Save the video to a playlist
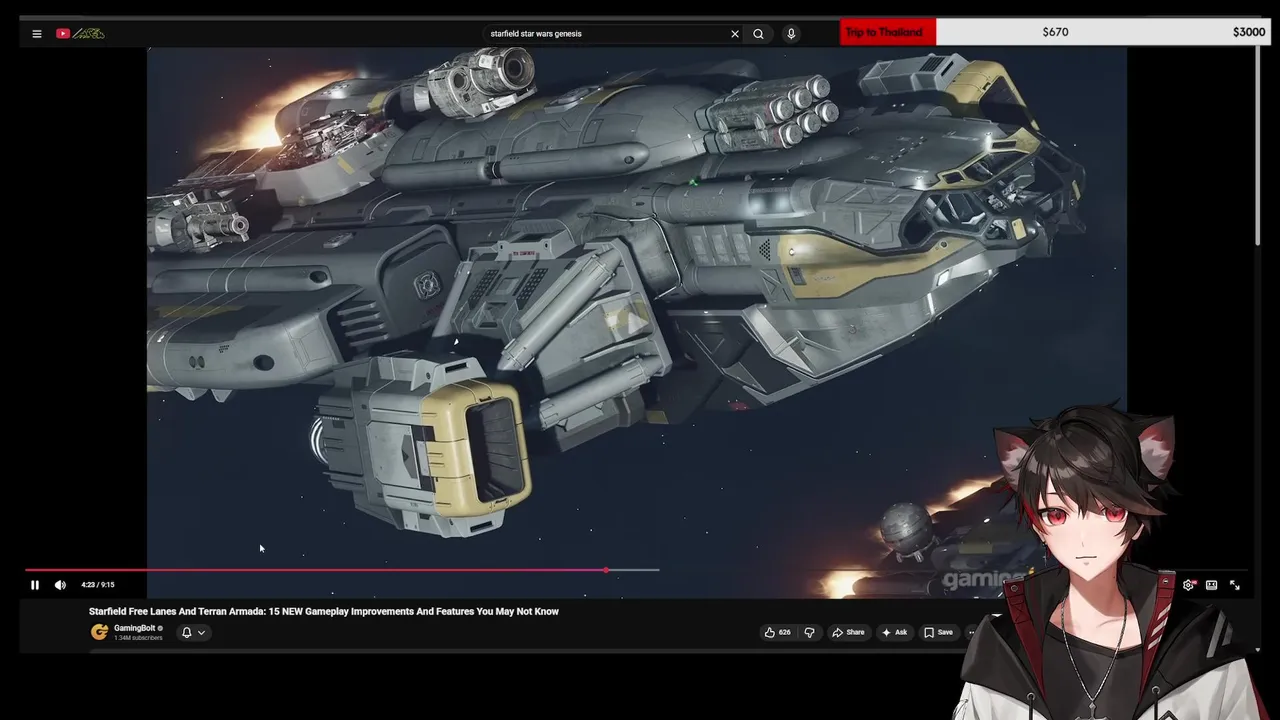This screenshot has width=1280, height=720. coord(938,632)
